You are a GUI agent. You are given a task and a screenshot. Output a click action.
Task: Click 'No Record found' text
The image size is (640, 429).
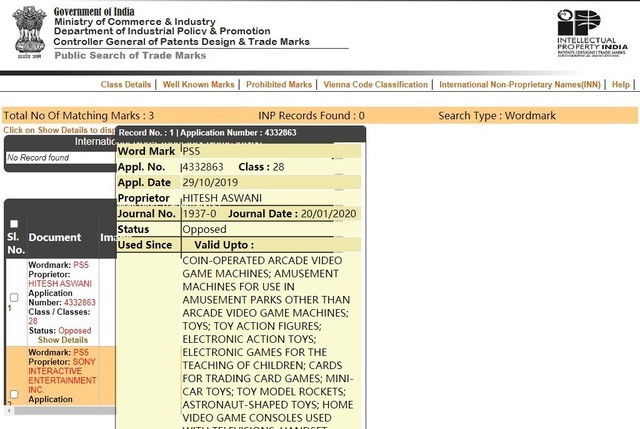coord(38,158)
